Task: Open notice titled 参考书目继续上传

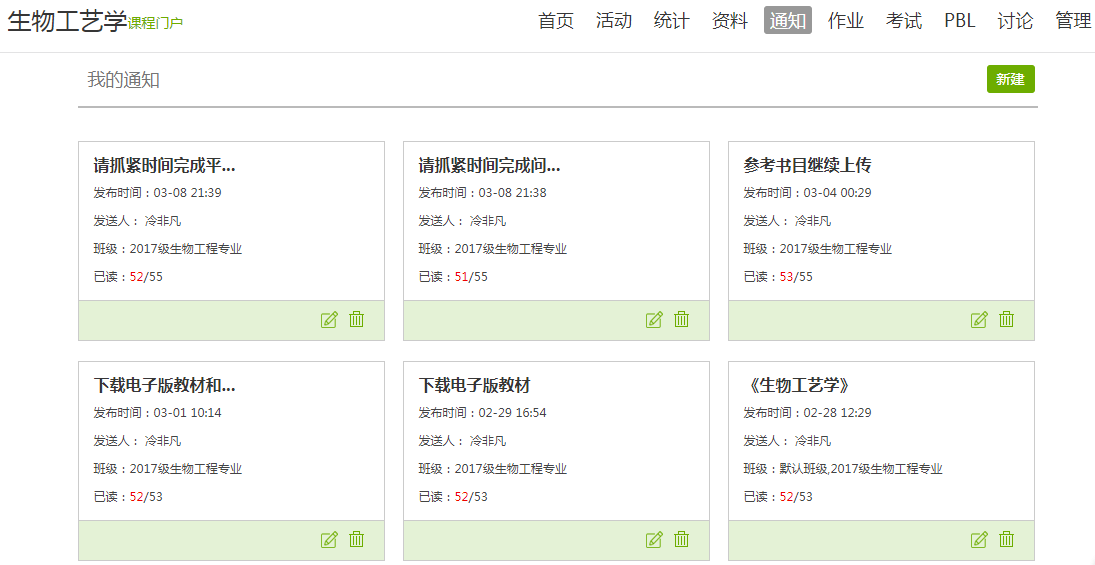Action: coord(808,165)
